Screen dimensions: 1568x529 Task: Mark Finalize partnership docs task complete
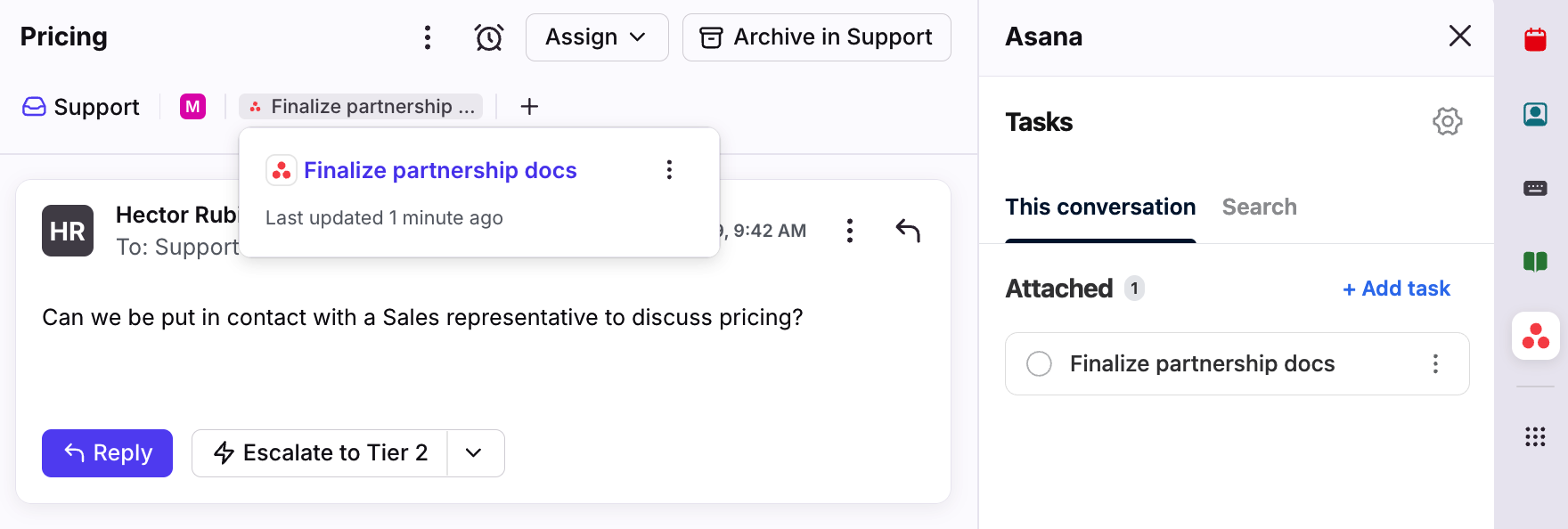1039,363
